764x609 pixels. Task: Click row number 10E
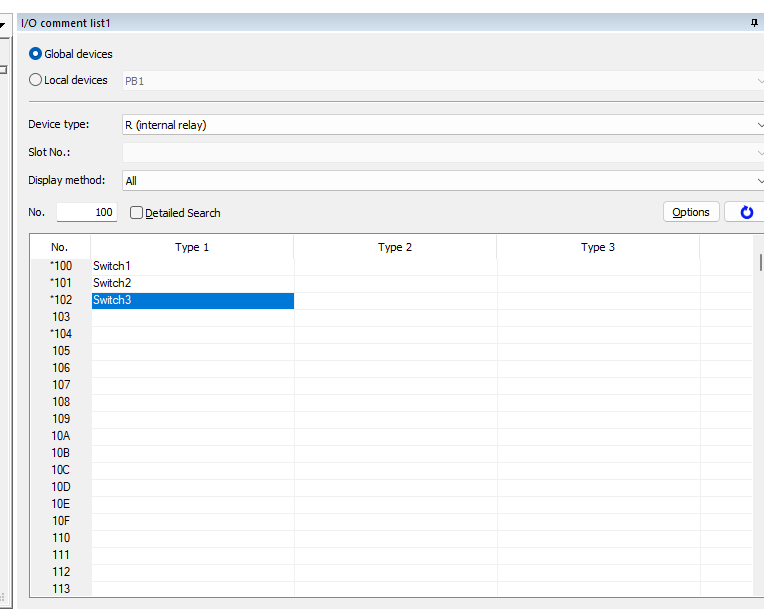(x=61, y=504)
